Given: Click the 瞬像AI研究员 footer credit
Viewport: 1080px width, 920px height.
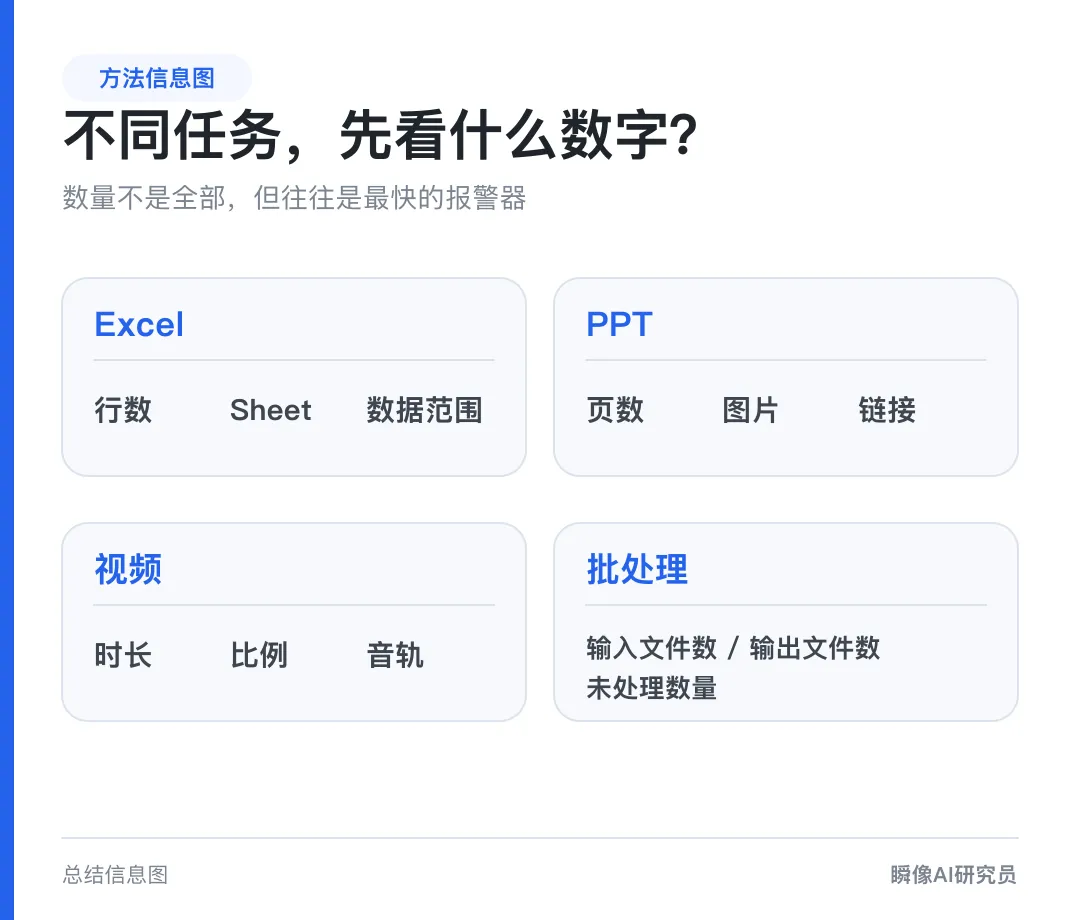Looking at the screenshot, I should click(x=953, y=875).
